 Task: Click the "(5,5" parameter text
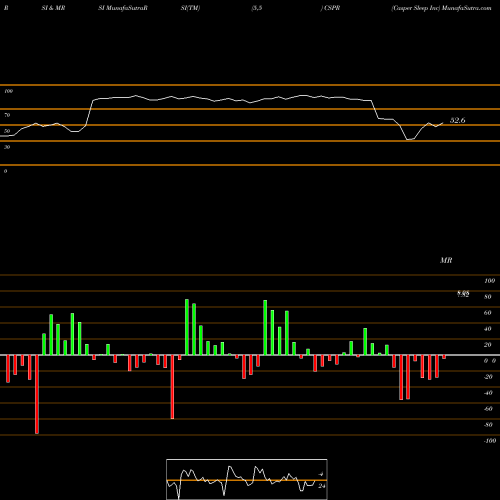pos(257,8)
